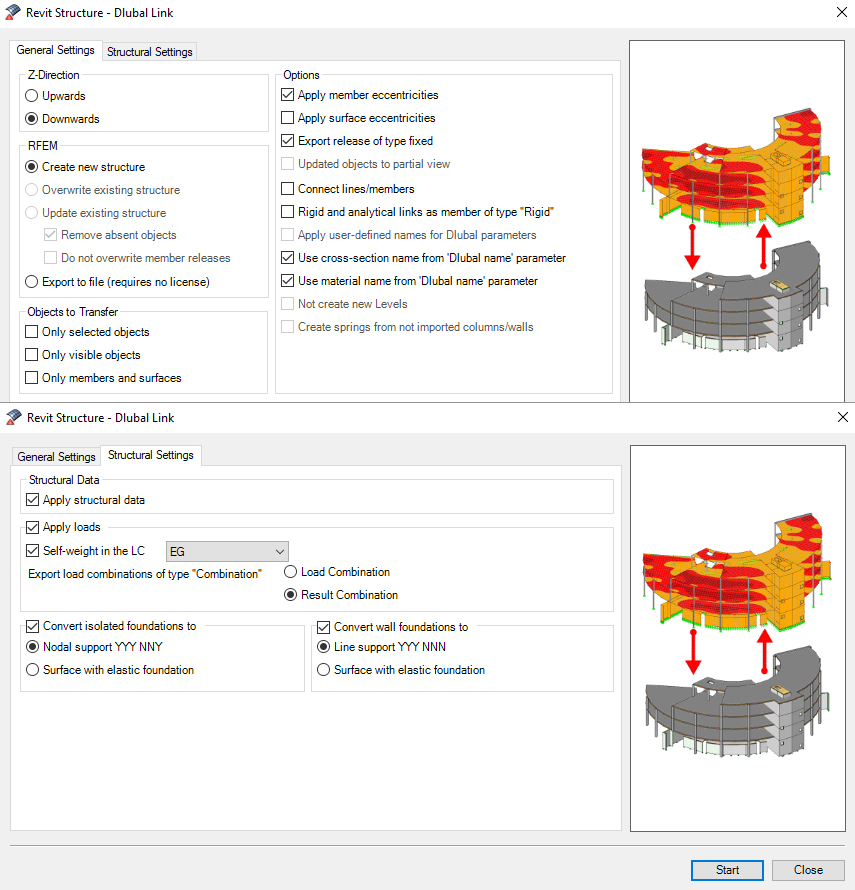Select Line support YYY NNN option
Screen dimensions: 855x890
[324, 646]
